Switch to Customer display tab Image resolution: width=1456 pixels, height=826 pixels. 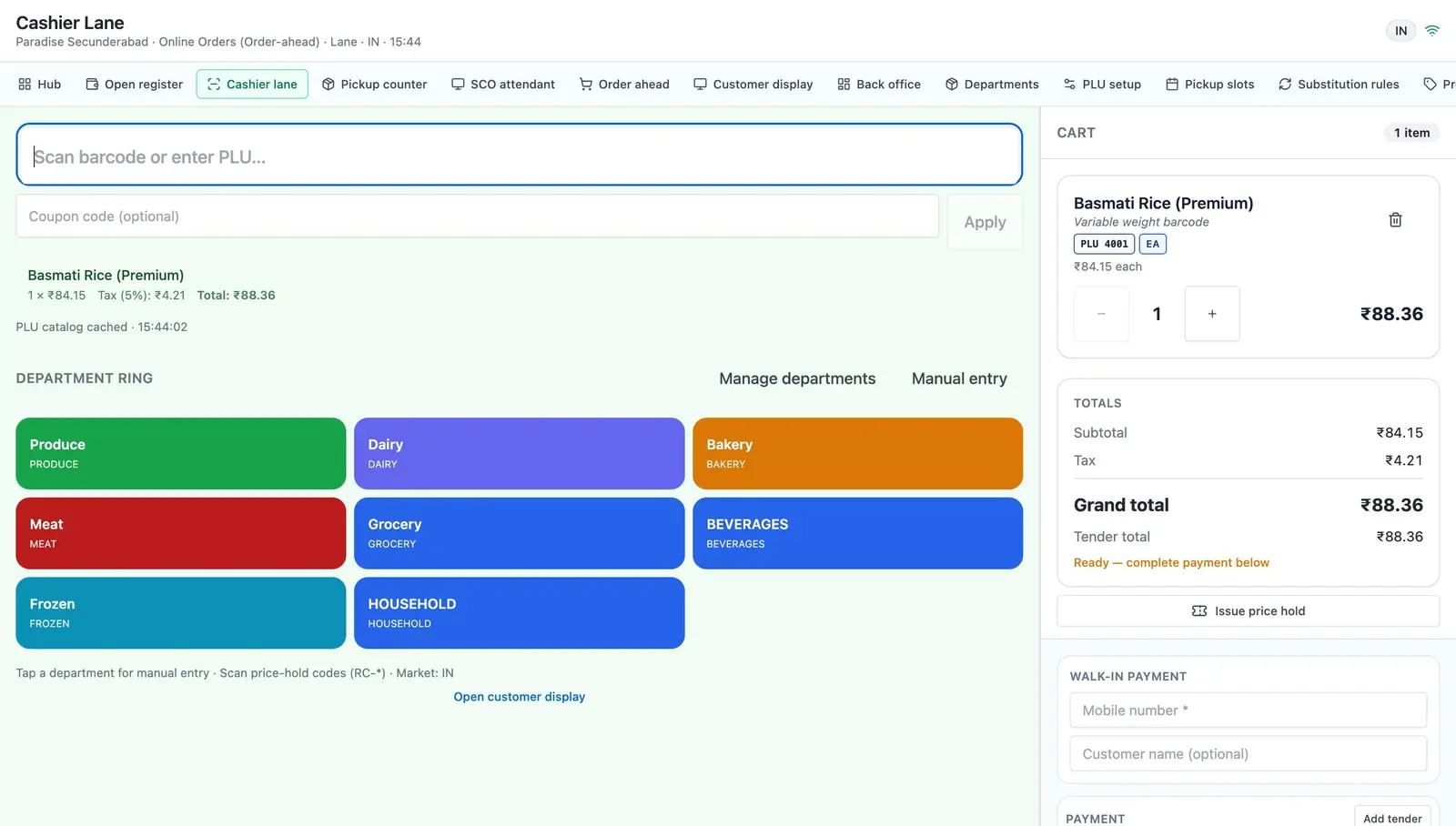(753, 85)
